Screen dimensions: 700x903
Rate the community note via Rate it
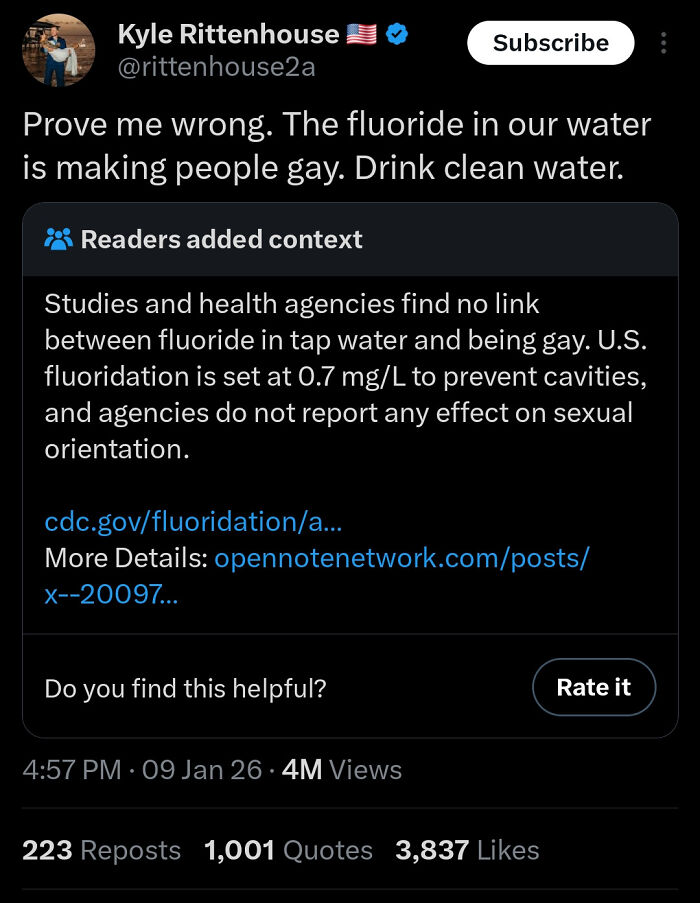[x=594, y=687]
